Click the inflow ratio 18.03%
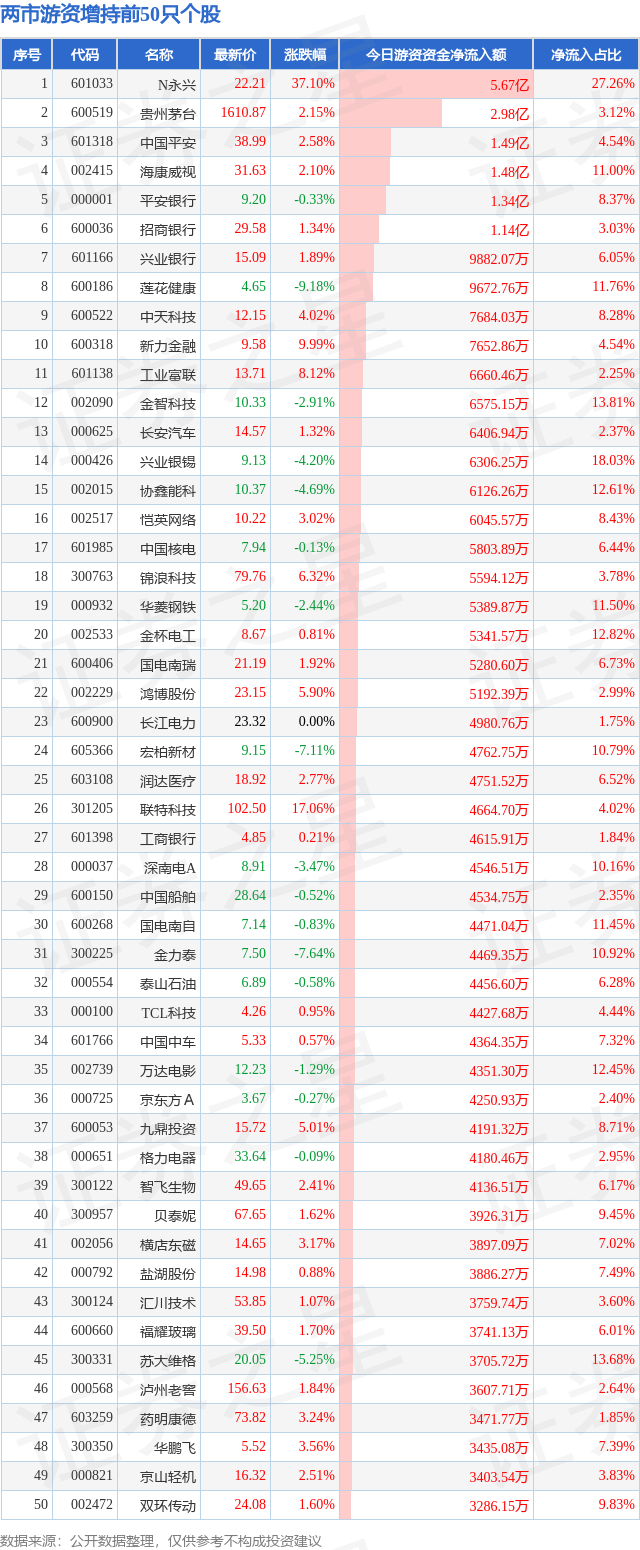The width and height of the screenshot is (640, 1550). click(614, 462)
